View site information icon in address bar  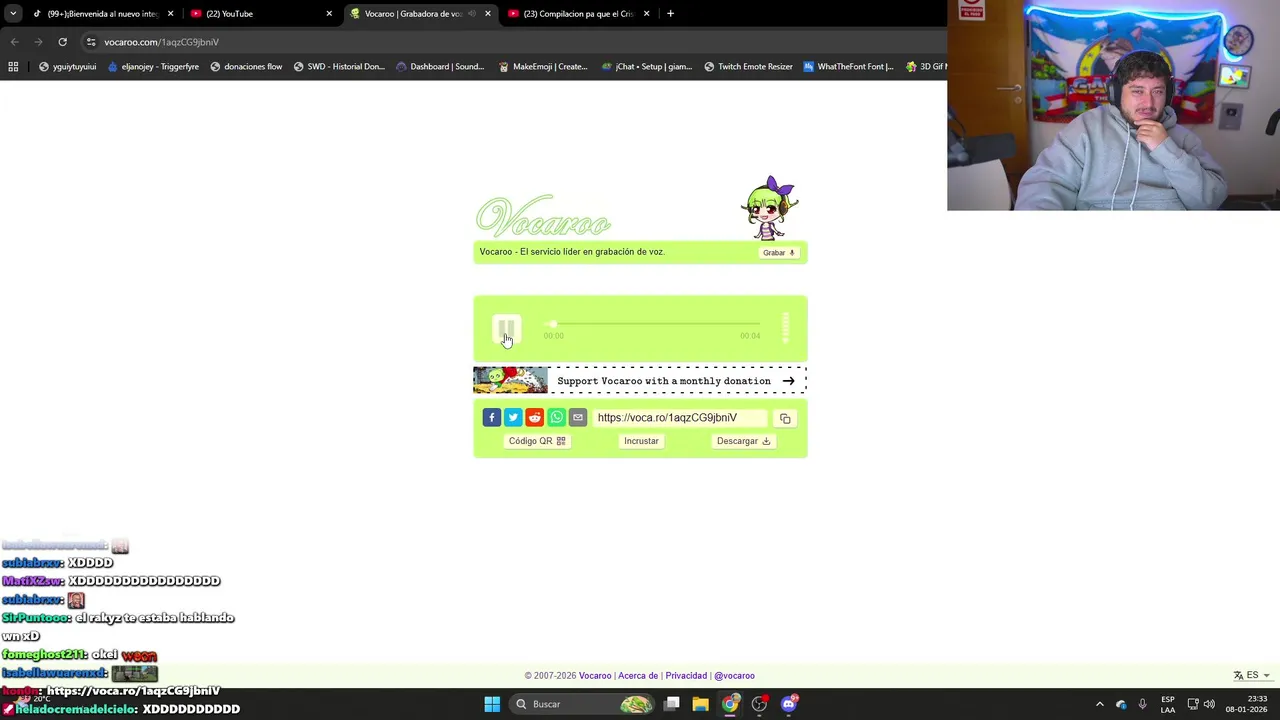point(91,42)
